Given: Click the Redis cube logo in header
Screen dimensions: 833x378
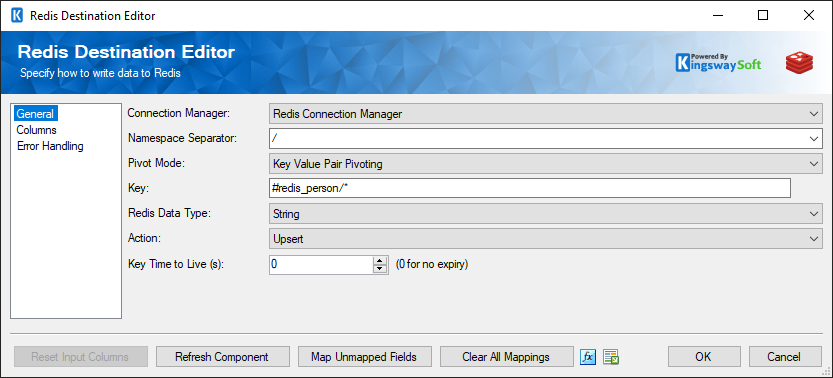Looking at the screenshot, I should click(x=800, y=63).
